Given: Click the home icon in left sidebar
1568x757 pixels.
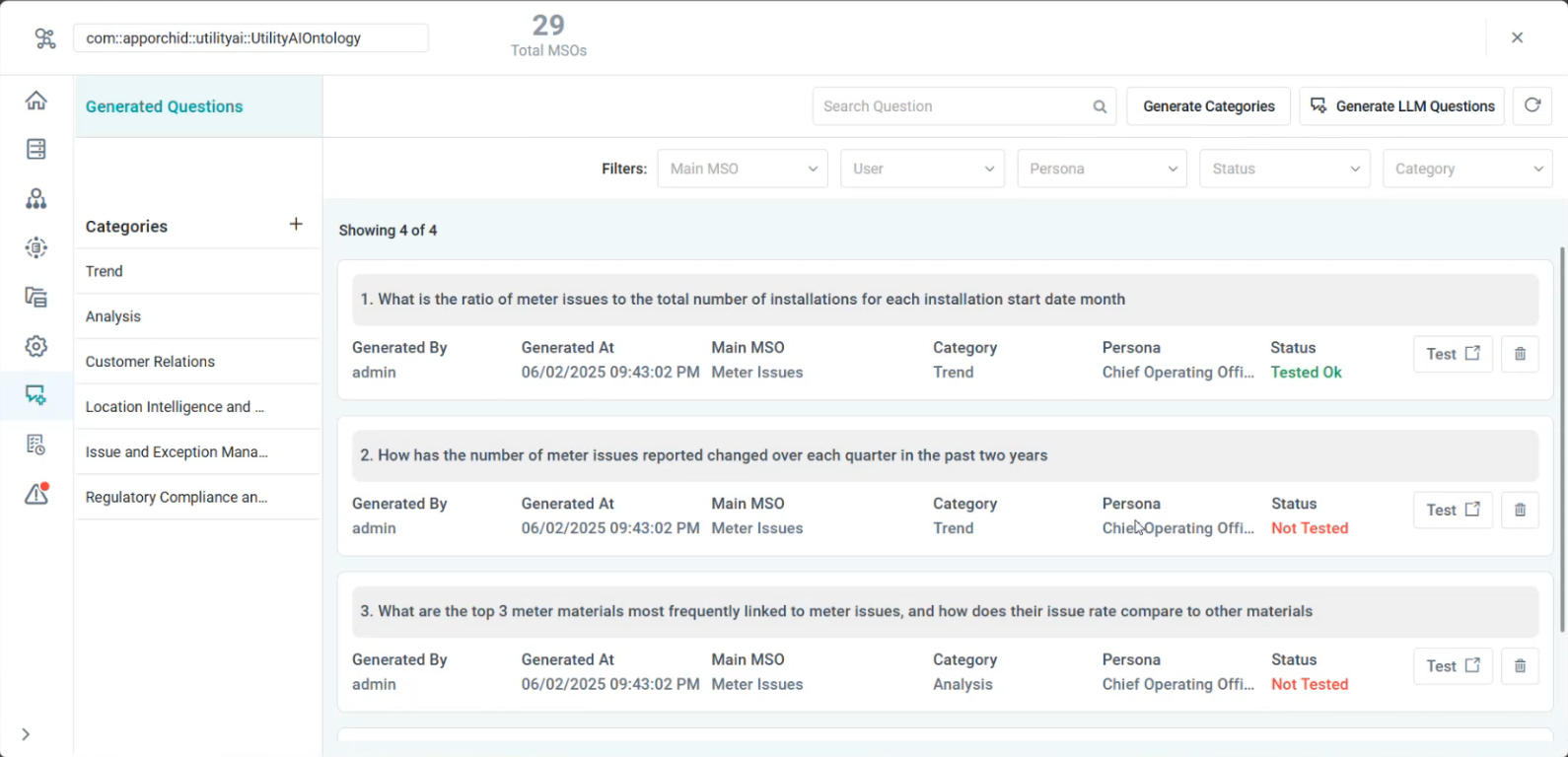Looking at the screenshot, I should 36,101.
